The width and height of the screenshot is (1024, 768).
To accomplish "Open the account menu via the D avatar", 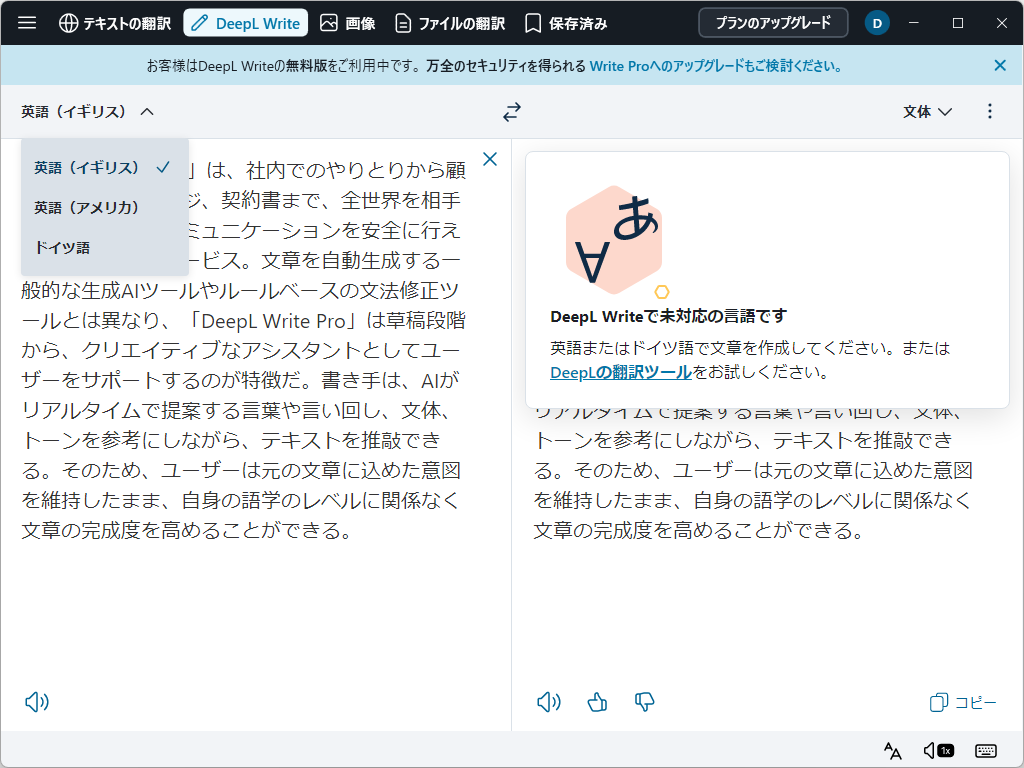I will (877, 22).
